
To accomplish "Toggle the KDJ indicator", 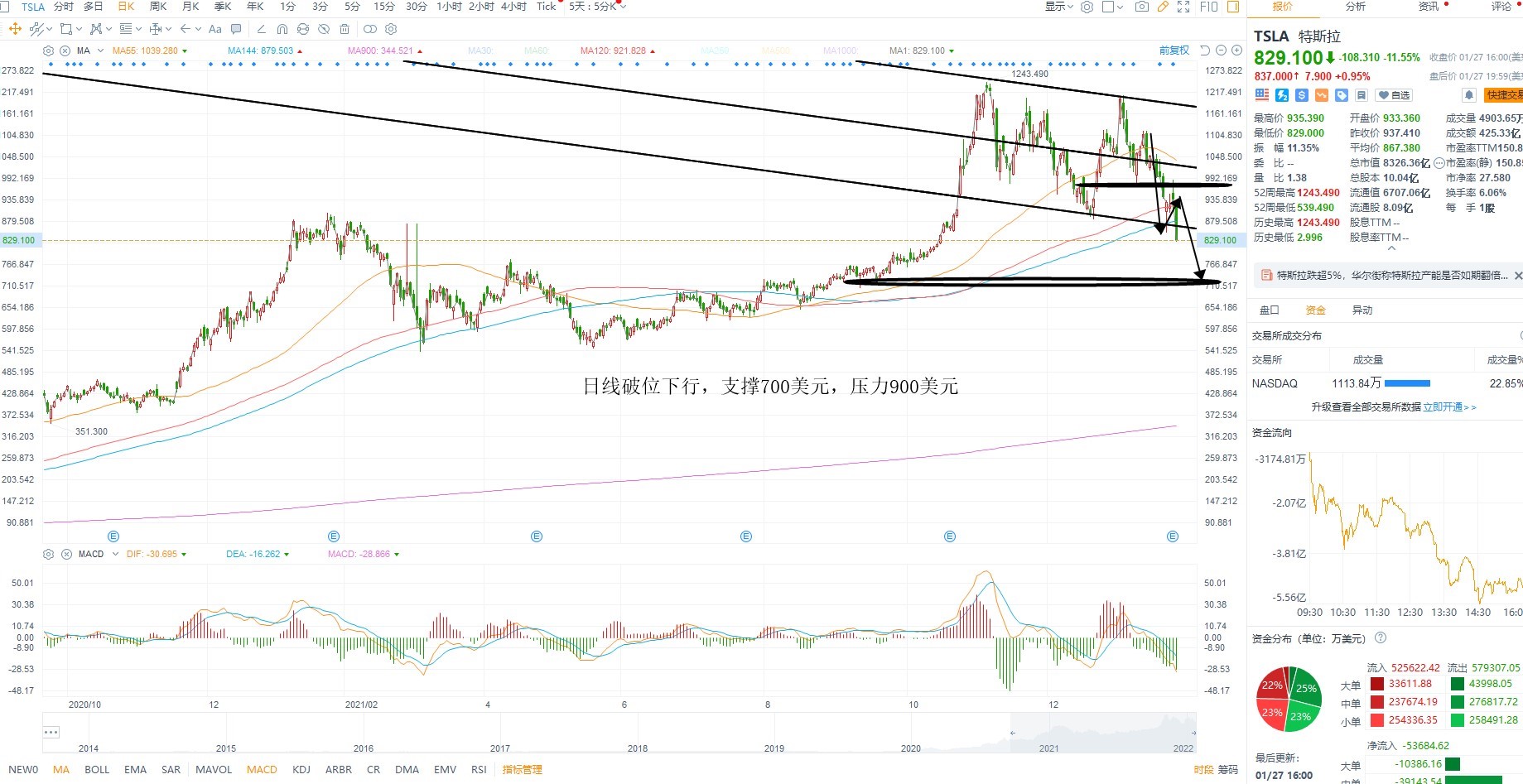I will point(301,769).
